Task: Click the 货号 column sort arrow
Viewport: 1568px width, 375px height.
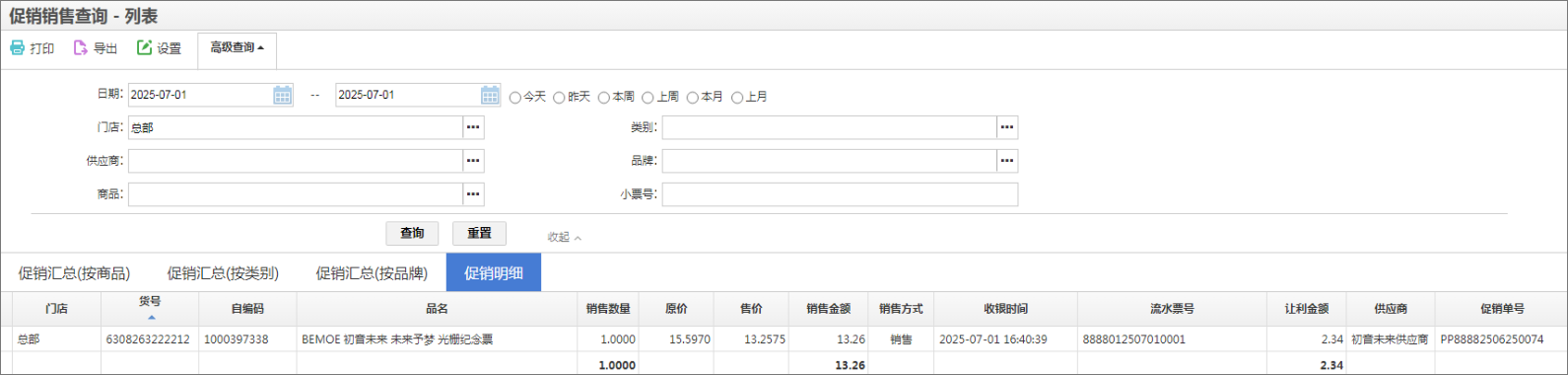Action: tap(151, 318)
